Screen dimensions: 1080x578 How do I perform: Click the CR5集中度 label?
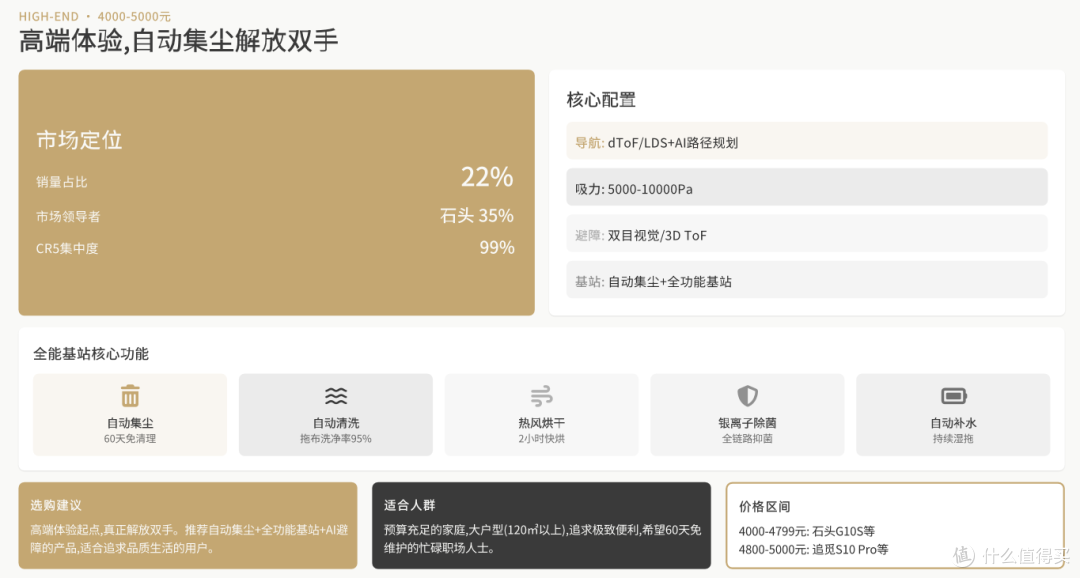click(x=67, y=249)
